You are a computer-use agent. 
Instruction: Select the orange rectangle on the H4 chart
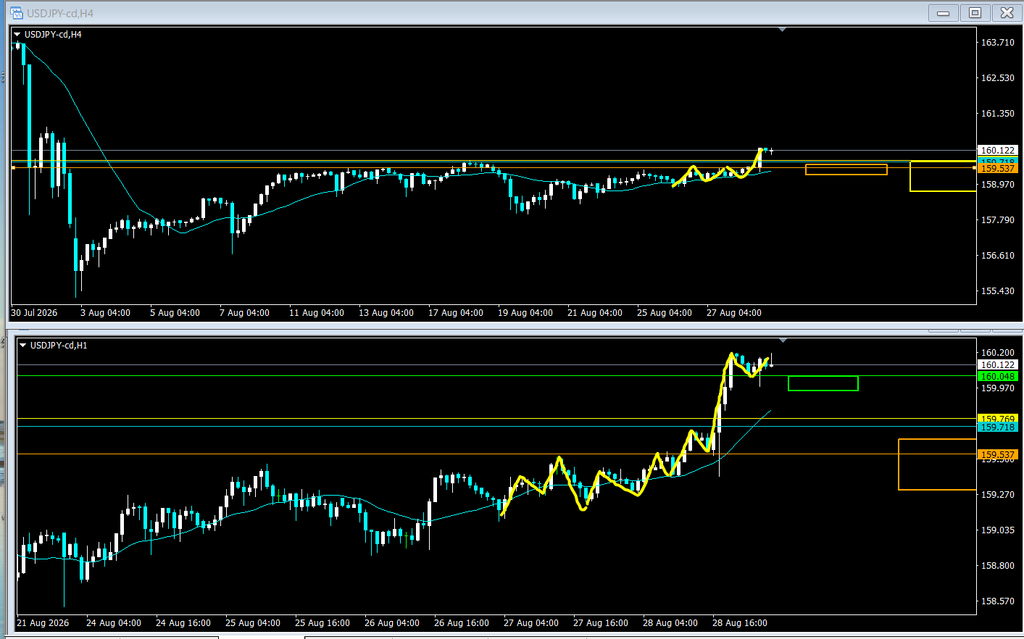846,169
